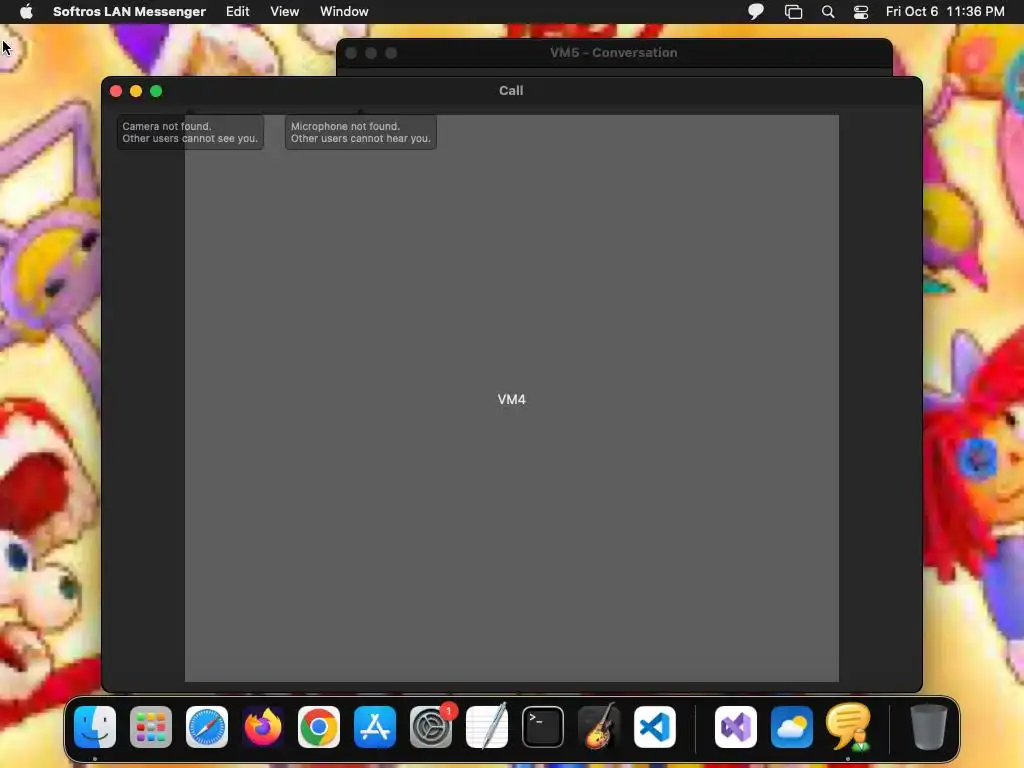
Task: Open Finder from the Dock
Action: coord(95,726)
